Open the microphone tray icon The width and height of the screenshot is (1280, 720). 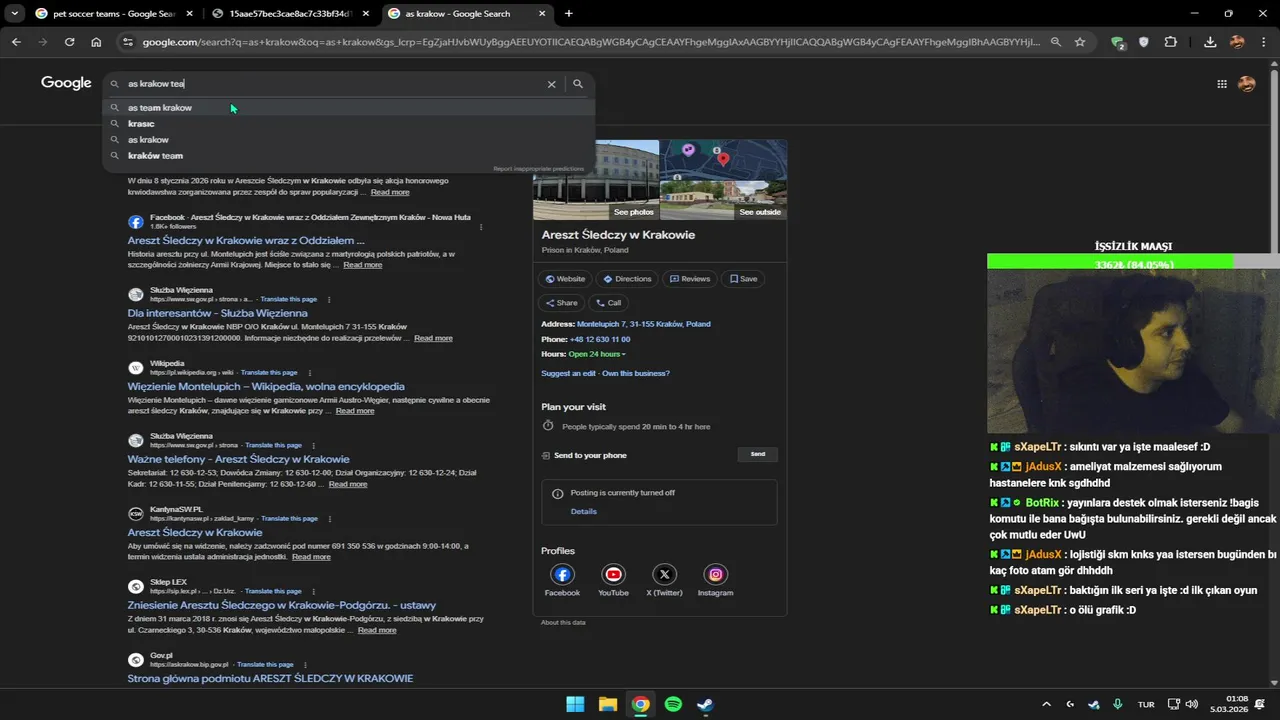1118,704
